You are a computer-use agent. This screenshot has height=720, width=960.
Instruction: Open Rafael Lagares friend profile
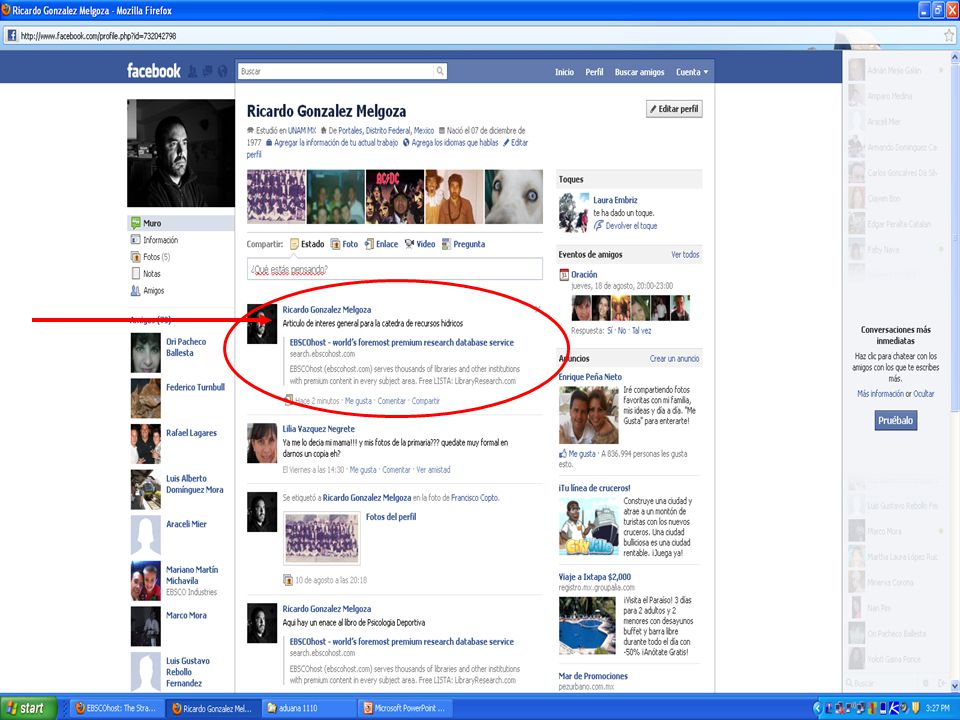pos(191,433)
